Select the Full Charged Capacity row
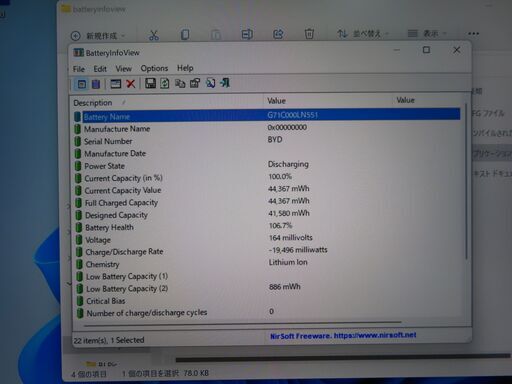Image resolution: width=512 pixels, height=384 pixels. pos(267,202)
